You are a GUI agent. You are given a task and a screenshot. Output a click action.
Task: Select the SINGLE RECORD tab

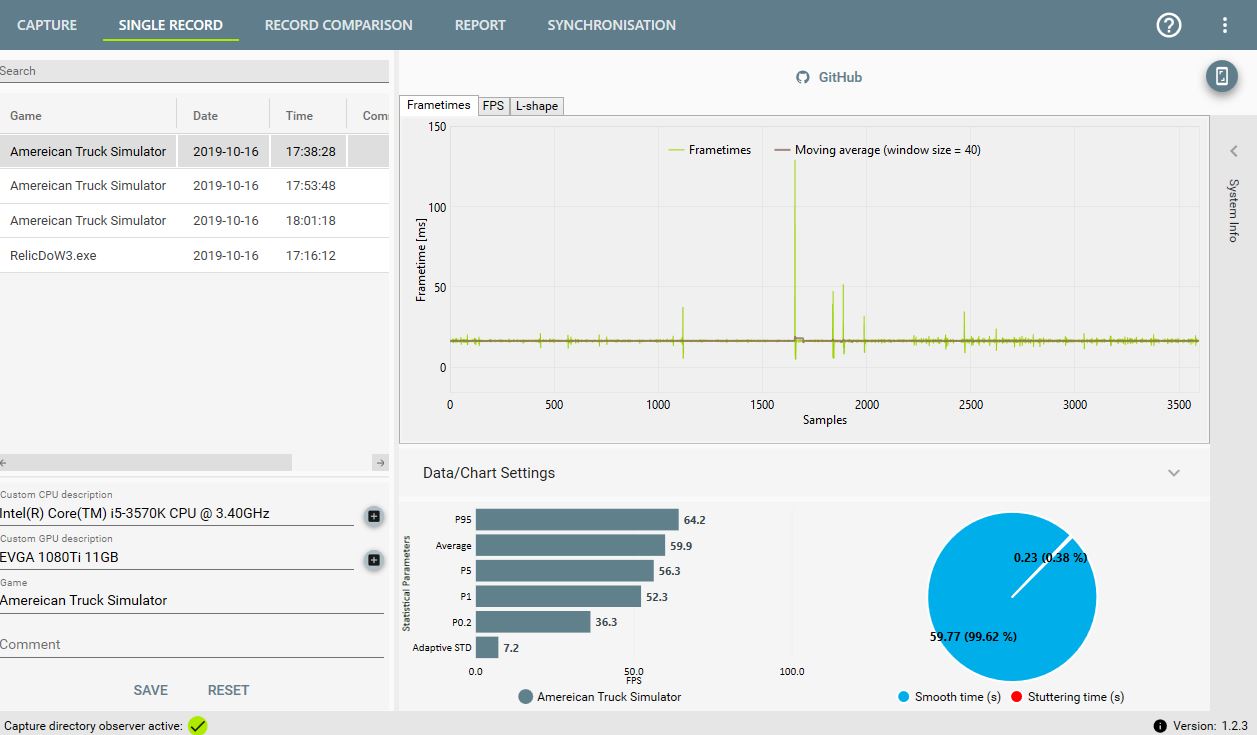point(171,25)
